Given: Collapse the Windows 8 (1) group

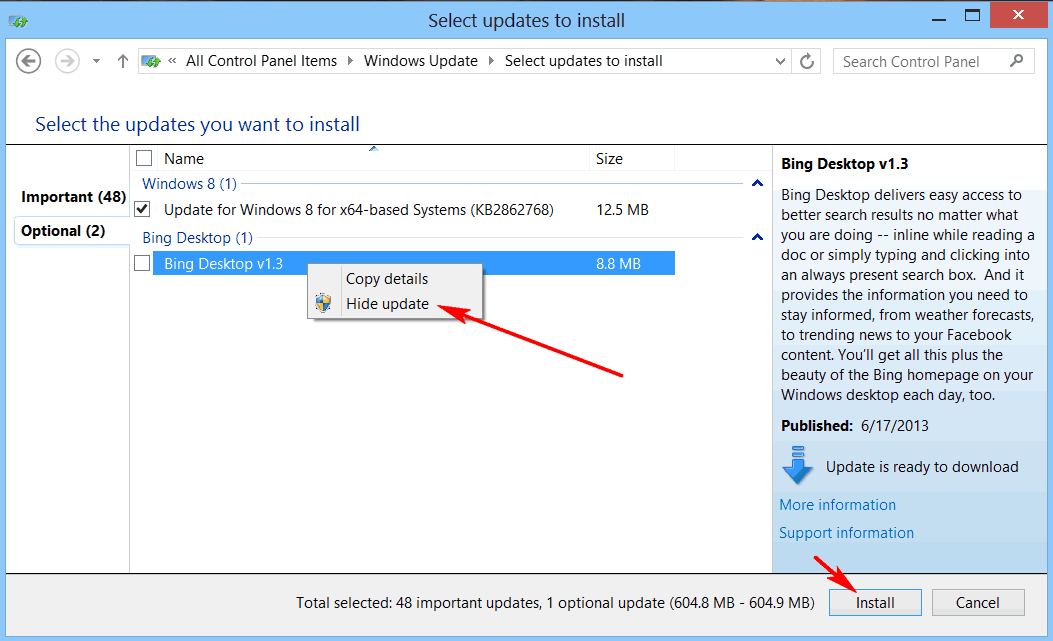Looking at the screenshot, I should pyautogui.click(x=758, y=183).
